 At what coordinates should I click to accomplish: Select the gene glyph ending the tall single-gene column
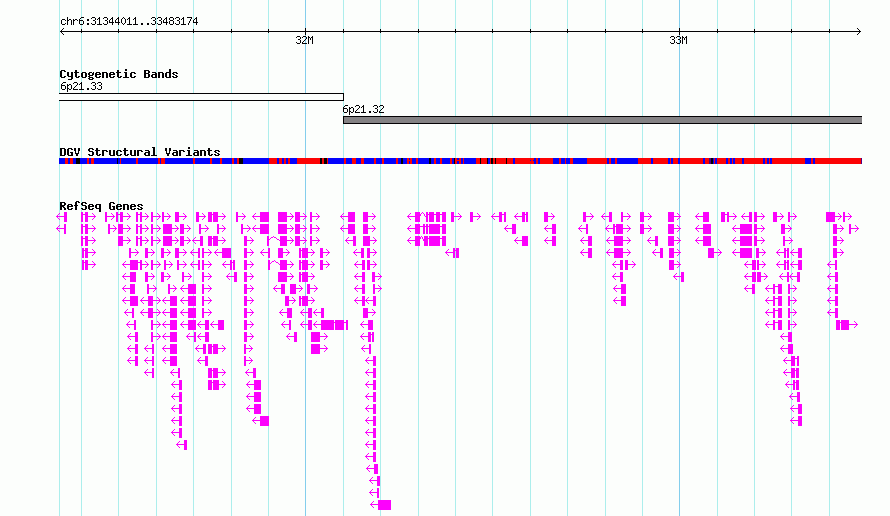380,505
